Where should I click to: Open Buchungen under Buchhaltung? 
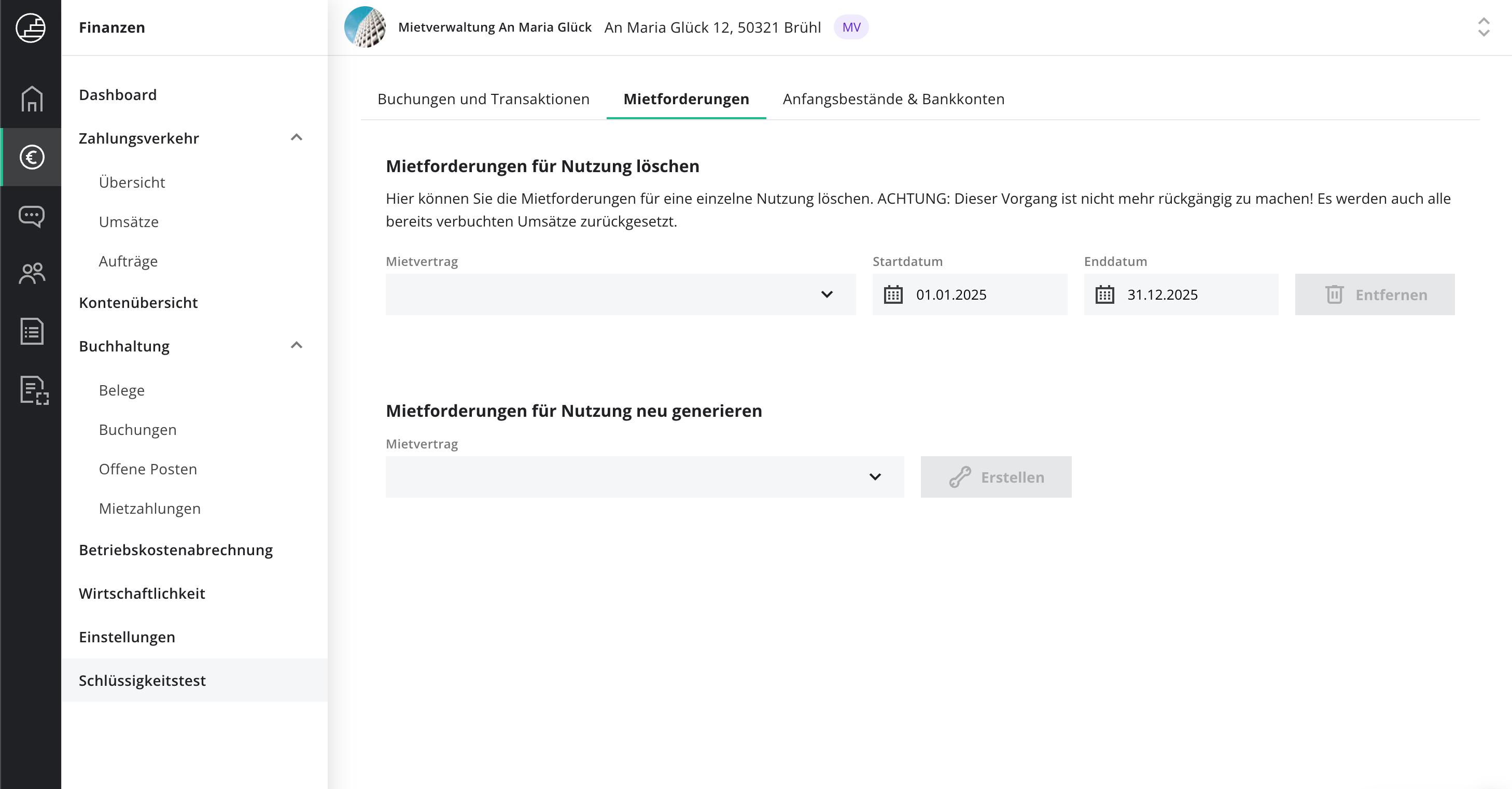pyautogui.click(x=137, y=429)
